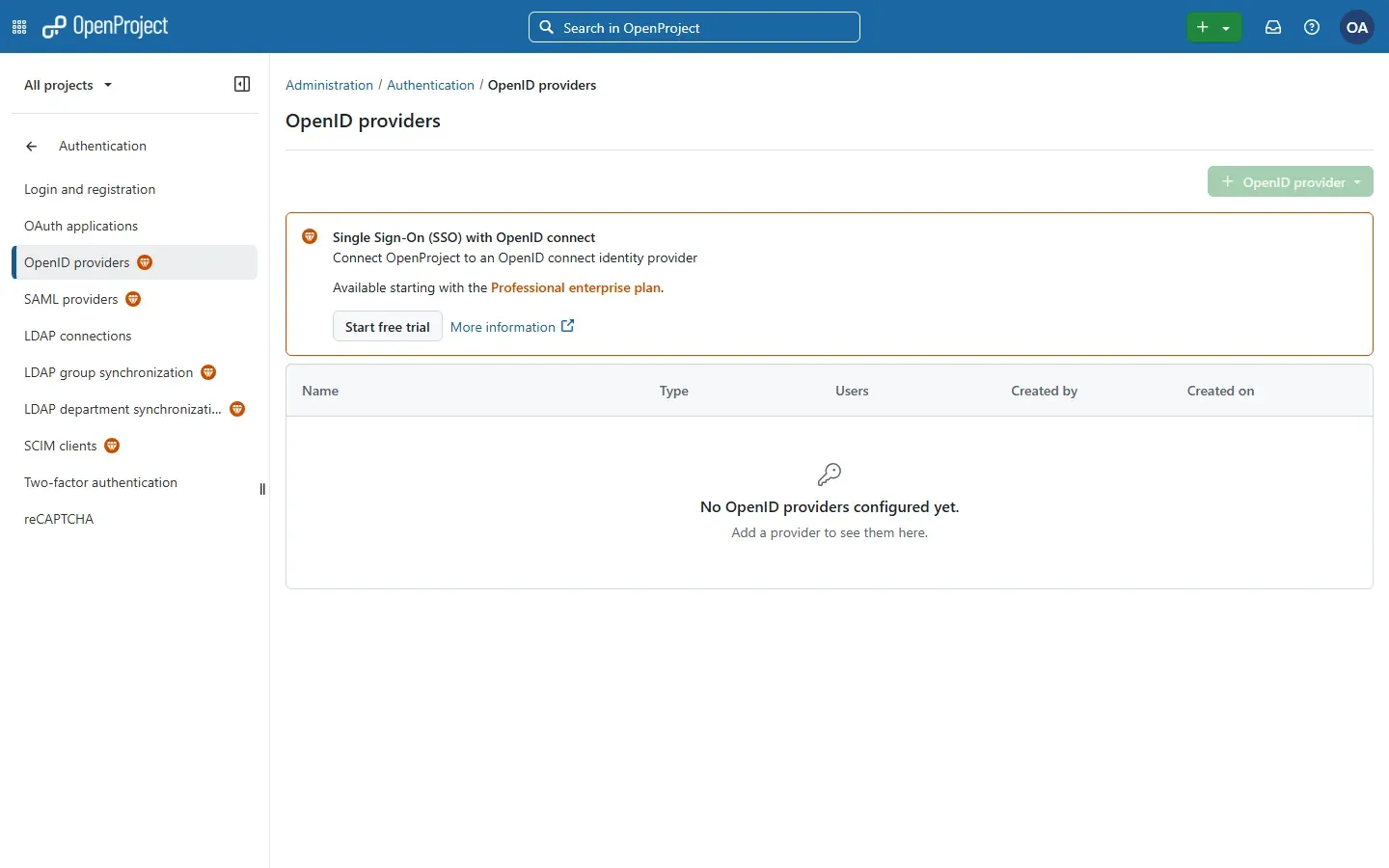Click the external link icon after More information

pos(568,326)
